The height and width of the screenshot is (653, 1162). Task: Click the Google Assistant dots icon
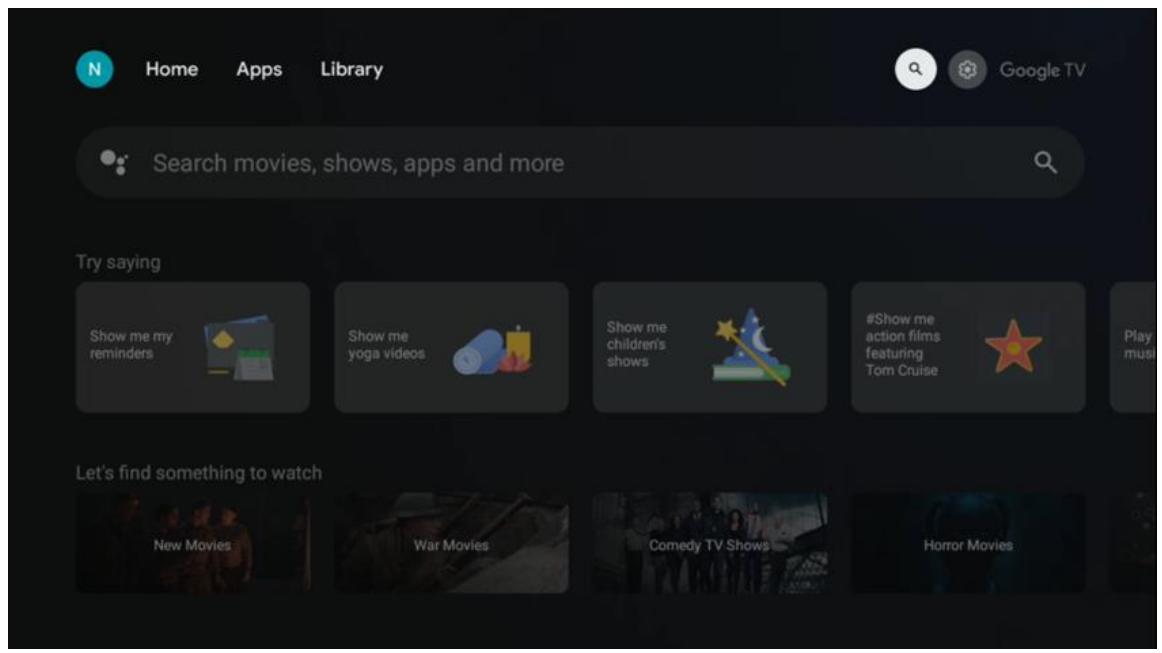(114, 162)
